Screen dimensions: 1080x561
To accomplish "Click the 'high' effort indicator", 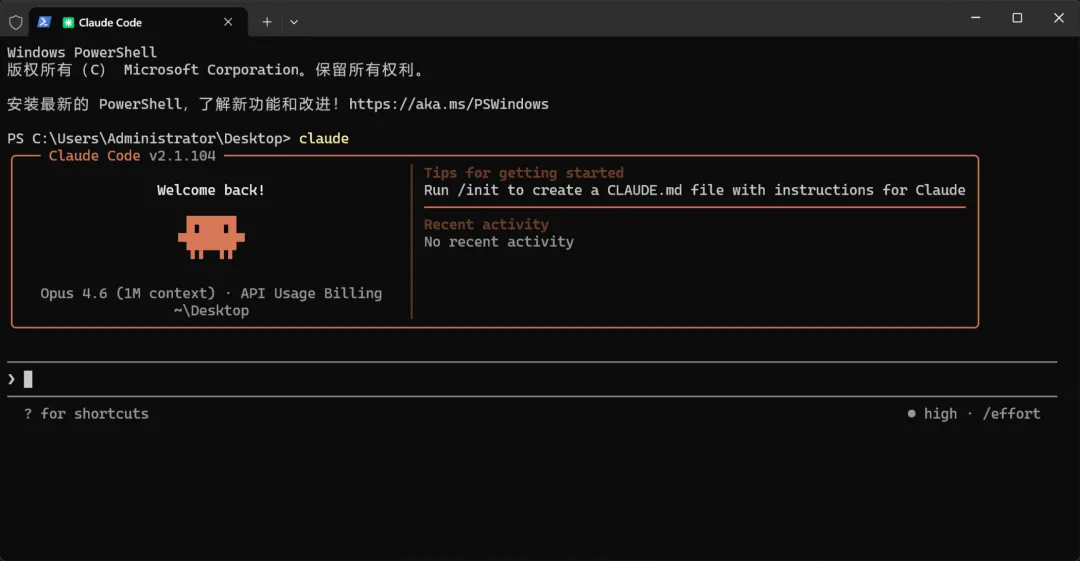I will coord(932,414).
